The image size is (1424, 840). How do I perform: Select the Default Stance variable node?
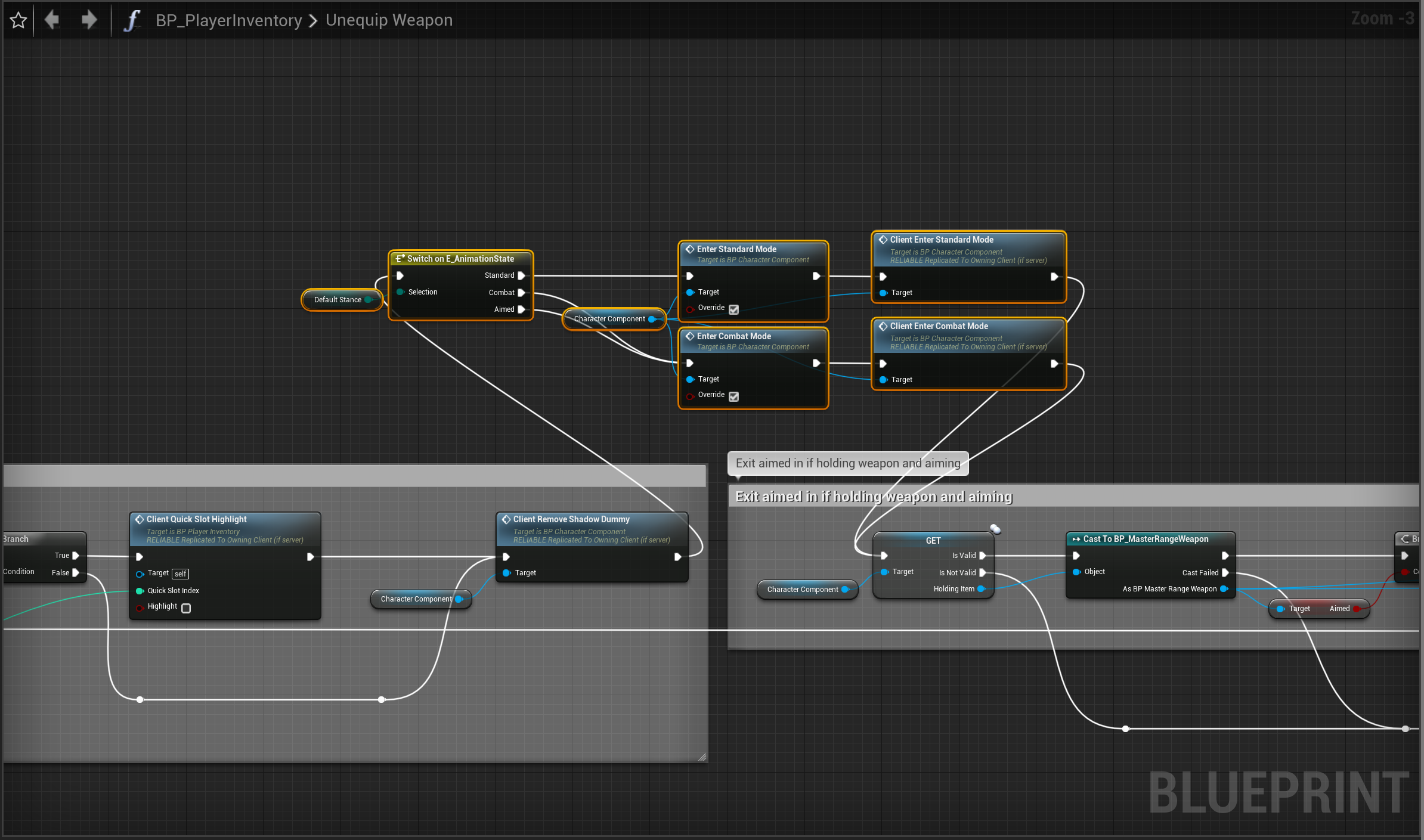pos(338,300)
